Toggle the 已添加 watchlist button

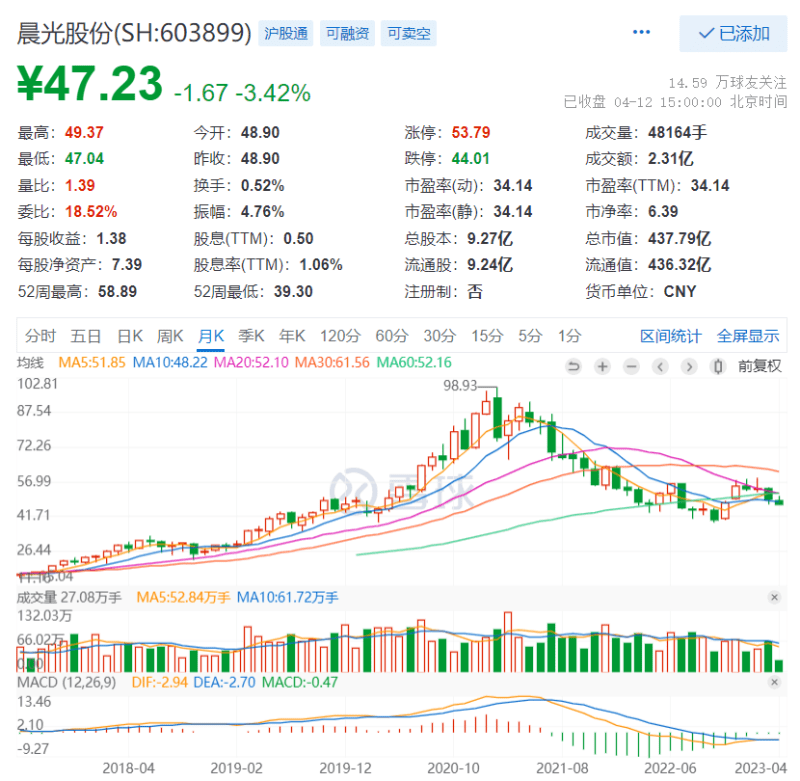(x=734, y=33)
